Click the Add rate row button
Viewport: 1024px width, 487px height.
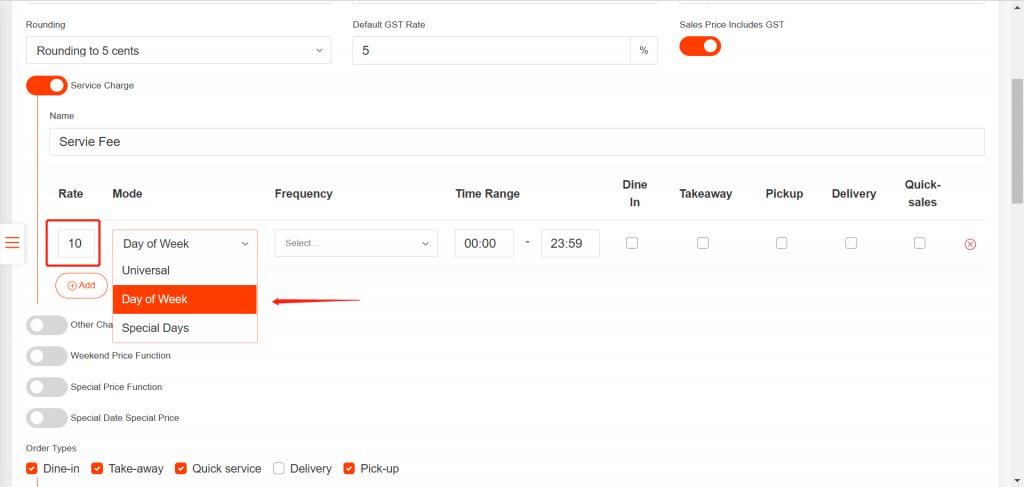[x=81, y=285]
